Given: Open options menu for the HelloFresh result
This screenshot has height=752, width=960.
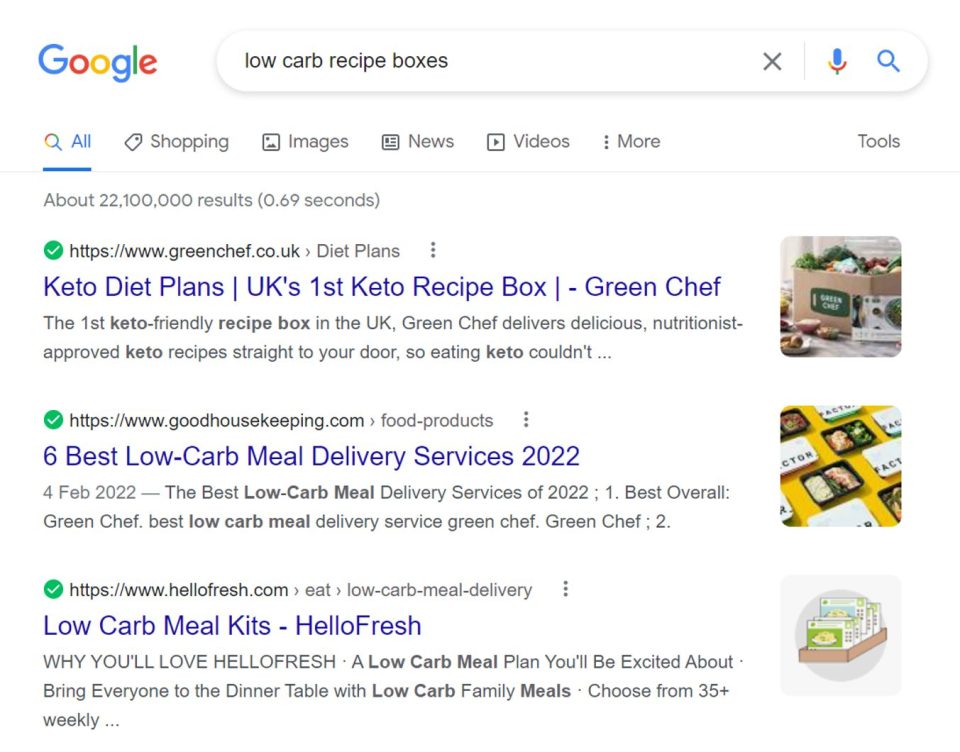Looking at the screenshot, I should pyautogui.click(x=565, y=589).
